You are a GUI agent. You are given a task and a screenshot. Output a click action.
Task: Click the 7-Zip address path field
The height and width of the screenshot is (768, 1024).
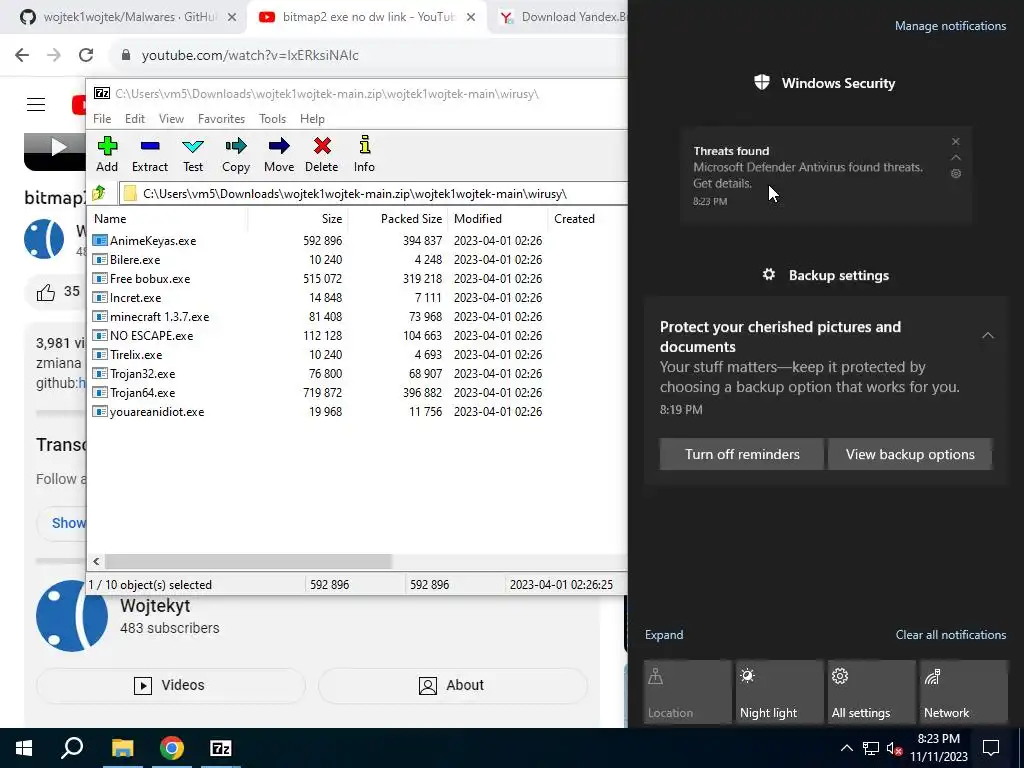point(374,194)
